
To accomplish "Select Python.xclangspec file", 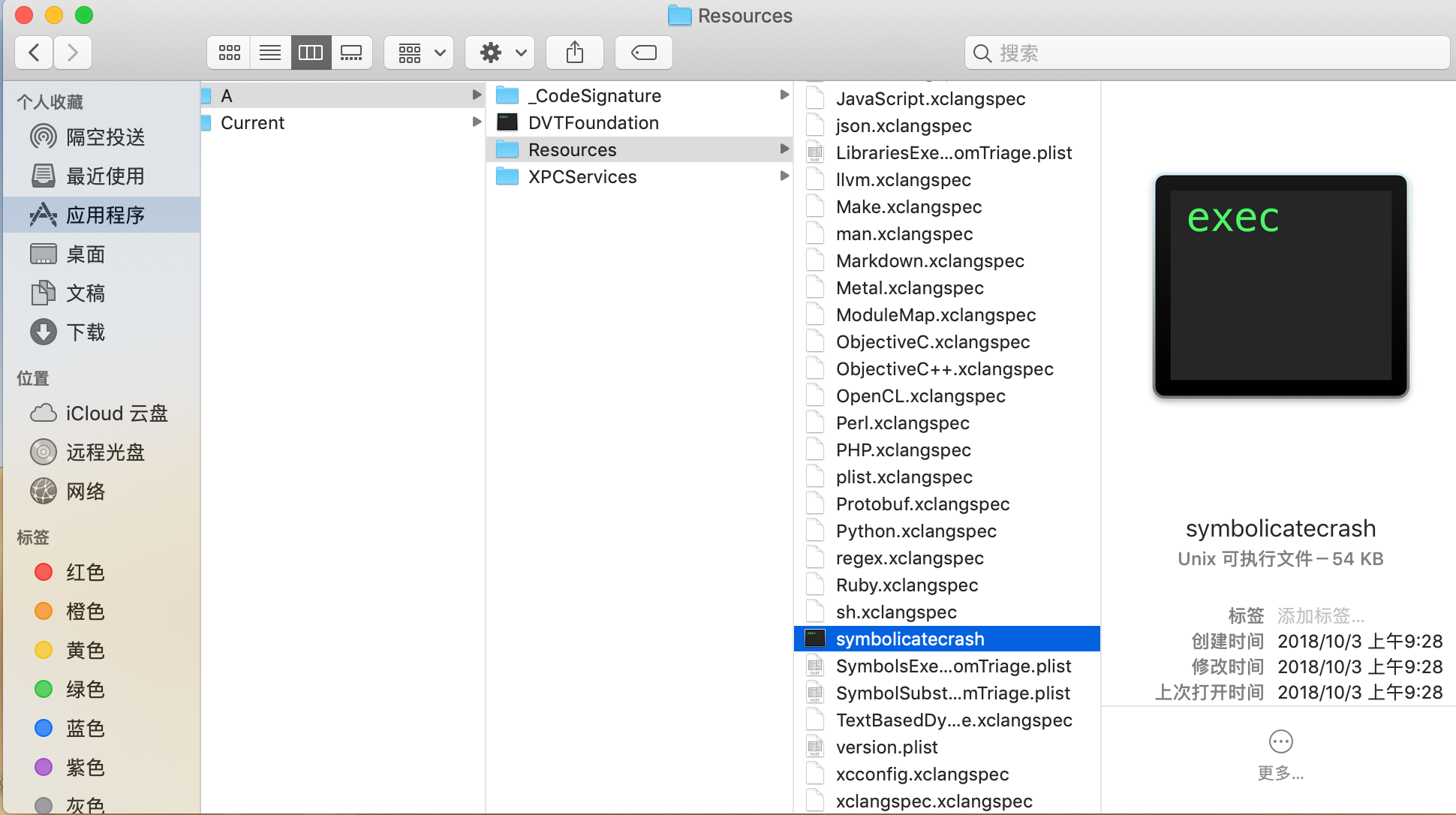I will (x=947, y=531).
